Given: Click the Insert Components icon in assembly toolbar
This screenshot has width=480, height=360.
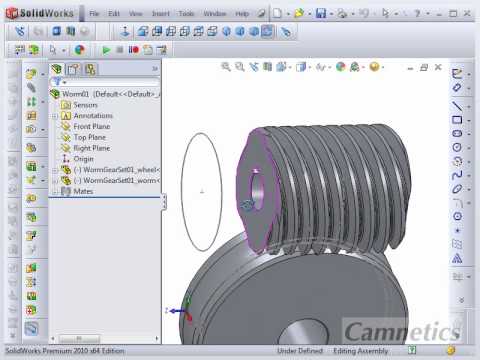Looking at the screenshot, I should pyautogui.click(x=31, y=74).
